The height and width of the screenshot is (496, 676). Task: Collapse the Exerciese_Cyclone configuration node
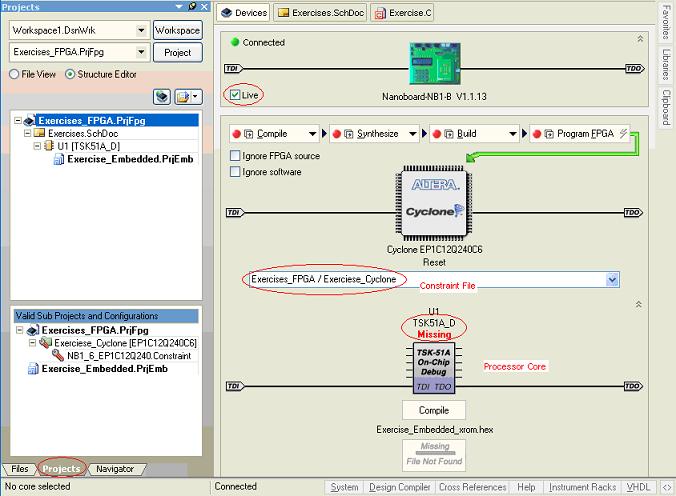(32, 343)
